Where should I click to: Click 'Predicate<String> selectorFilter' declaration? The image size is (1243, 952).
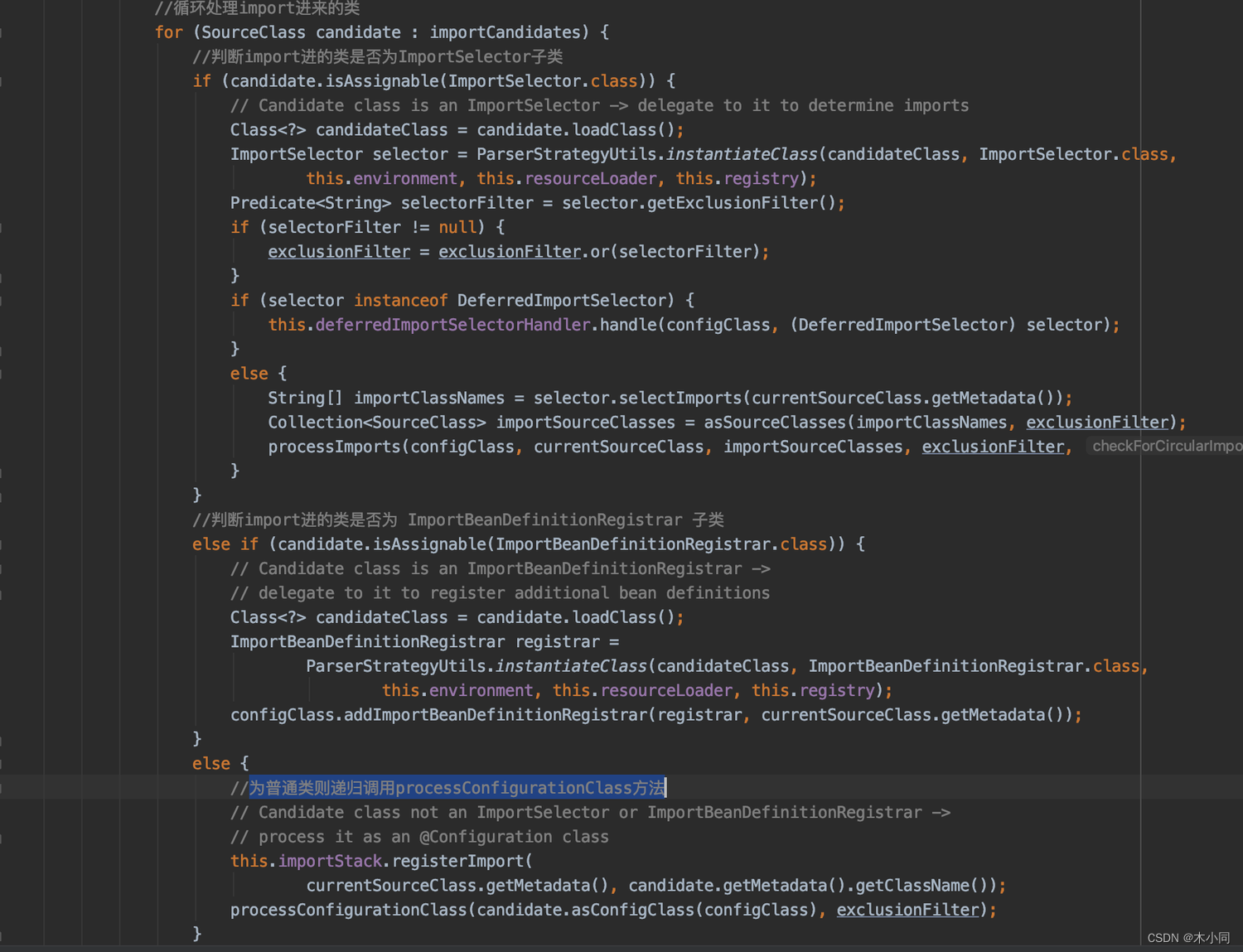[x=382, y=203]
